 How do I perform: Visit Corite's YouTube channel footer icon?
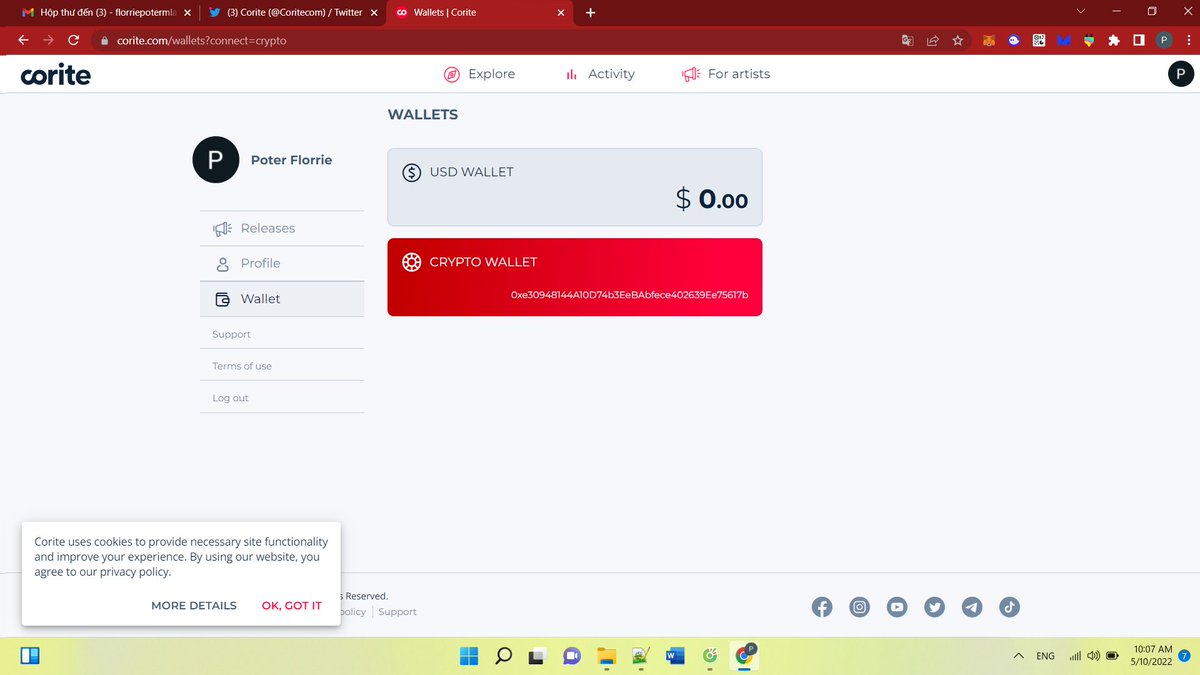coord(897,607)
